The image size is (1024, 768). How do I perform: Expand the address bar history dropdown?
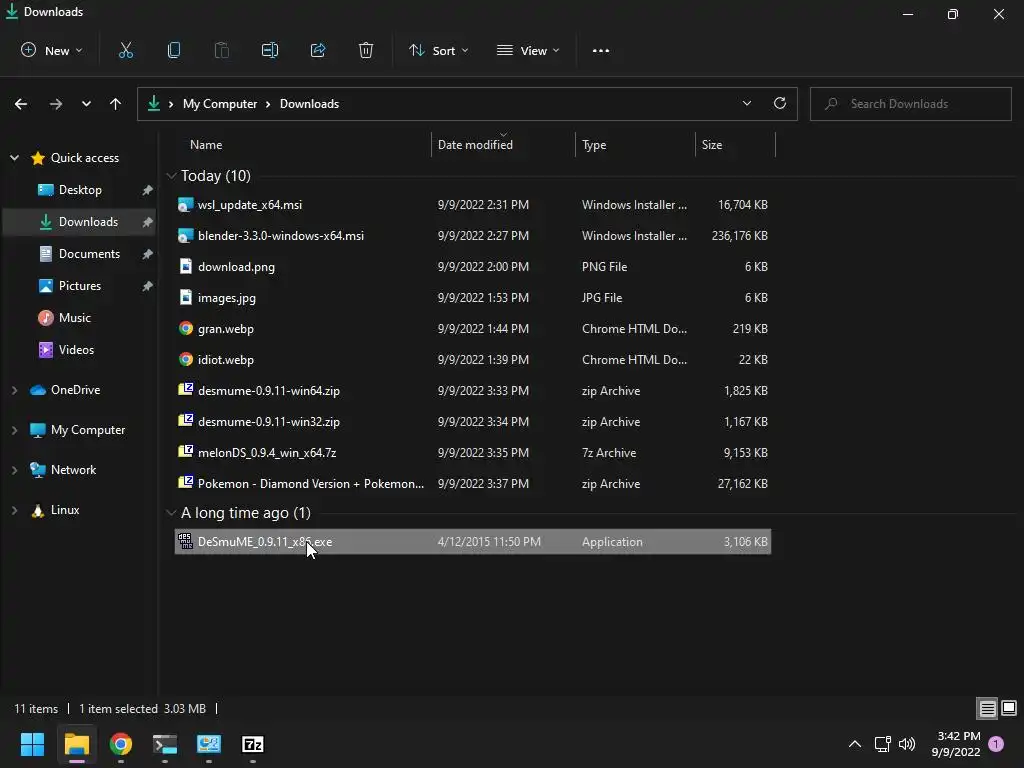(x=747, y=103)
